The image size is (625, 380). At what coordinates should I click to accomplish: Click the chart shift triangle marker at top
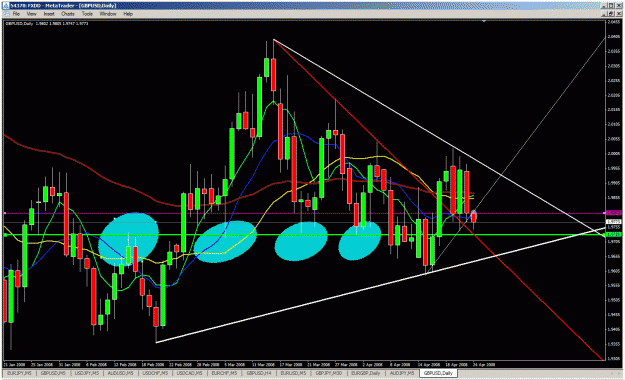[484, 21]
